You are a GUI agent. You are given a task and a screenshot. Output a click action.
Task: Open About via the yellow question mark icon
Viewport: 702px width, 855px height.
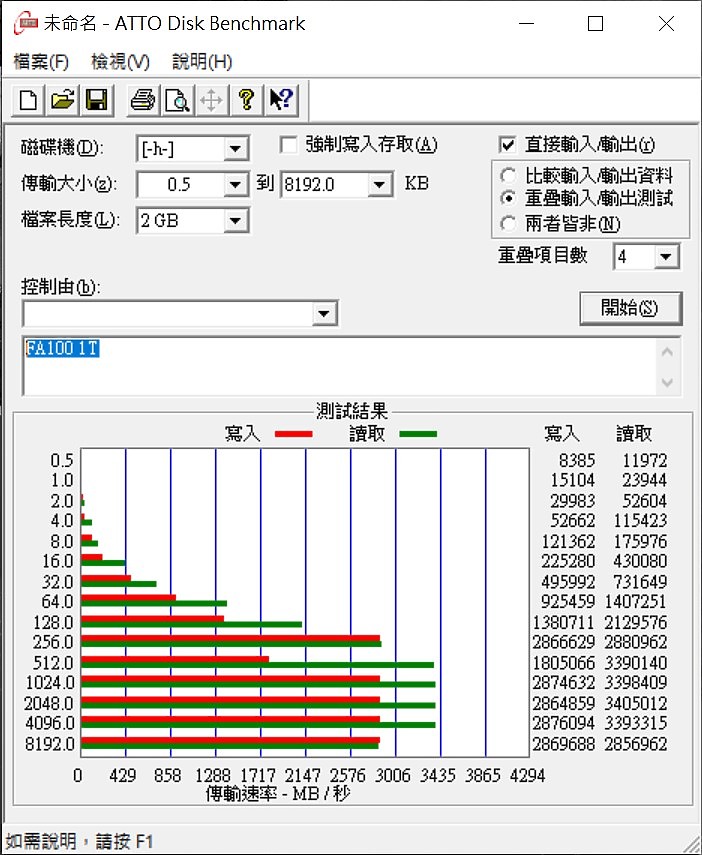[x=247, y=100]
